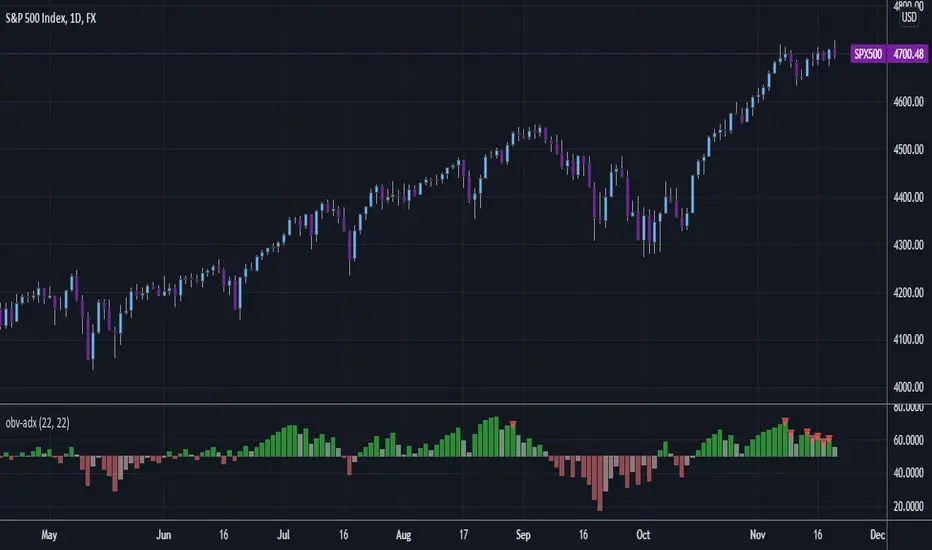Click the 4300.00 price axis label
The height and width of the screenshot is (550, 932).
click(908, 244)
